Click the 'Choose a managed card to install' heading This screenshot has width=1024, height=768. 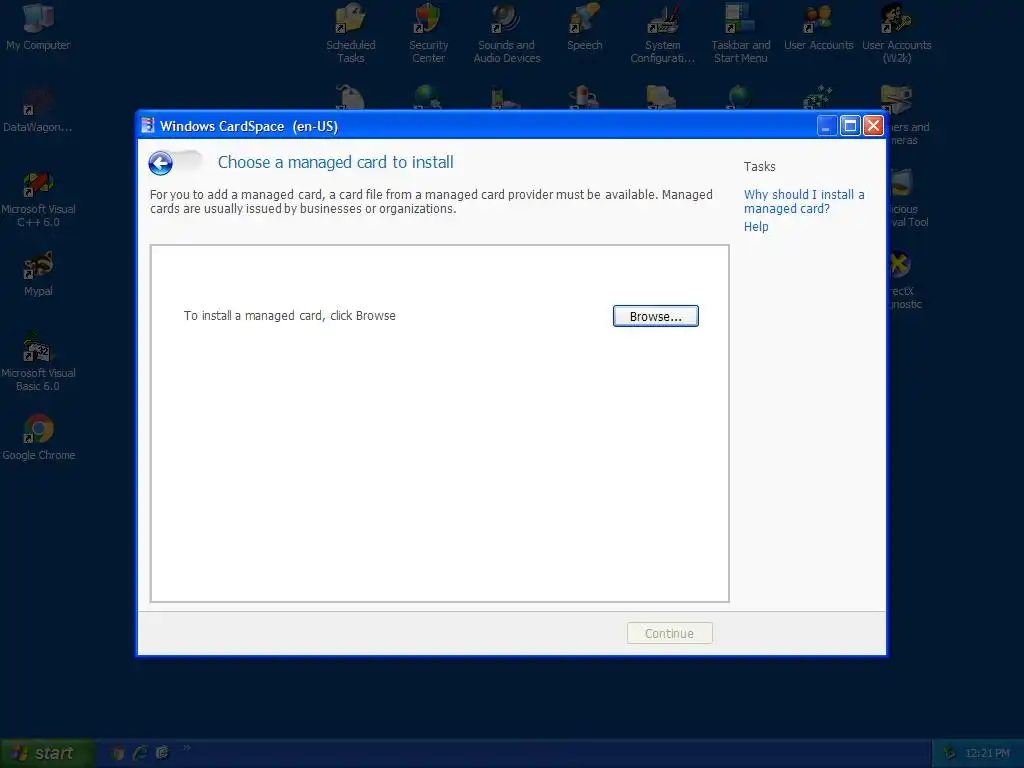pyautogui.click(x=336, y=162)
